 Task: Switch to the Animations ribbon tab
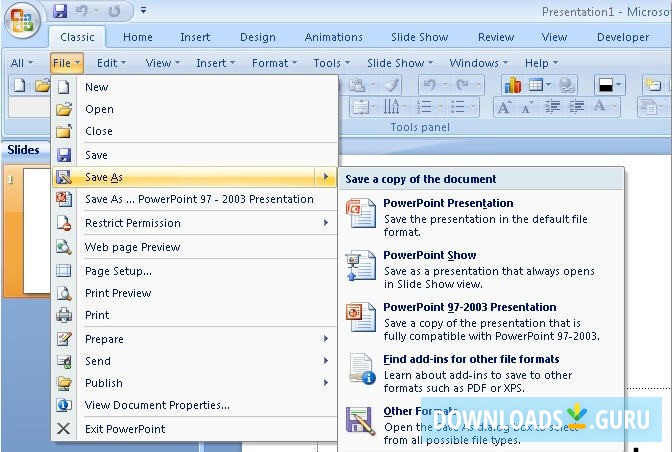pyautogui.click(x=333, y=37)
